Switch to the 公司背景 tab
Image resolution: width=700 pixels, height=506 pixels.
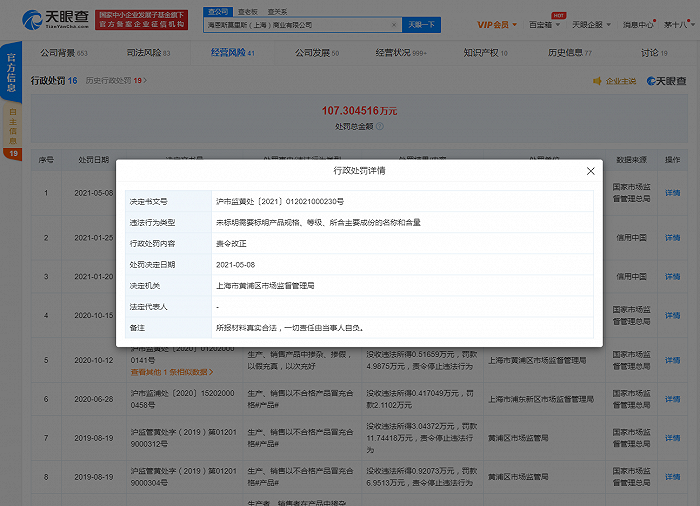click(64, 53)
